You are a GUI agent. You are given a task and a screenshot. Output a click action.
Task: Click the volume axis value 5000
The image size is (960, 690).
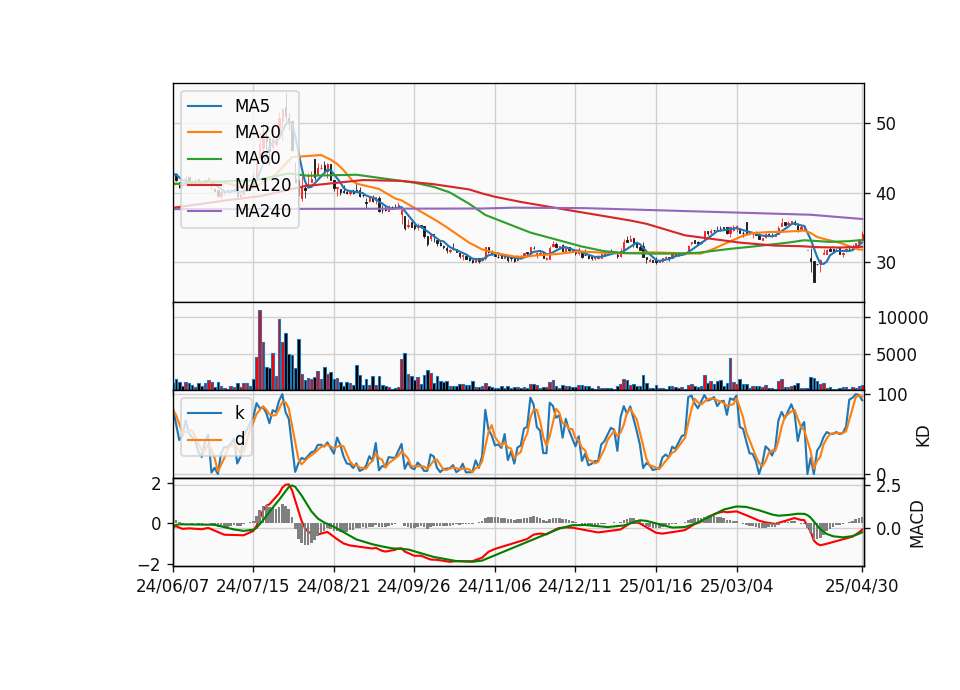[897, 355]
